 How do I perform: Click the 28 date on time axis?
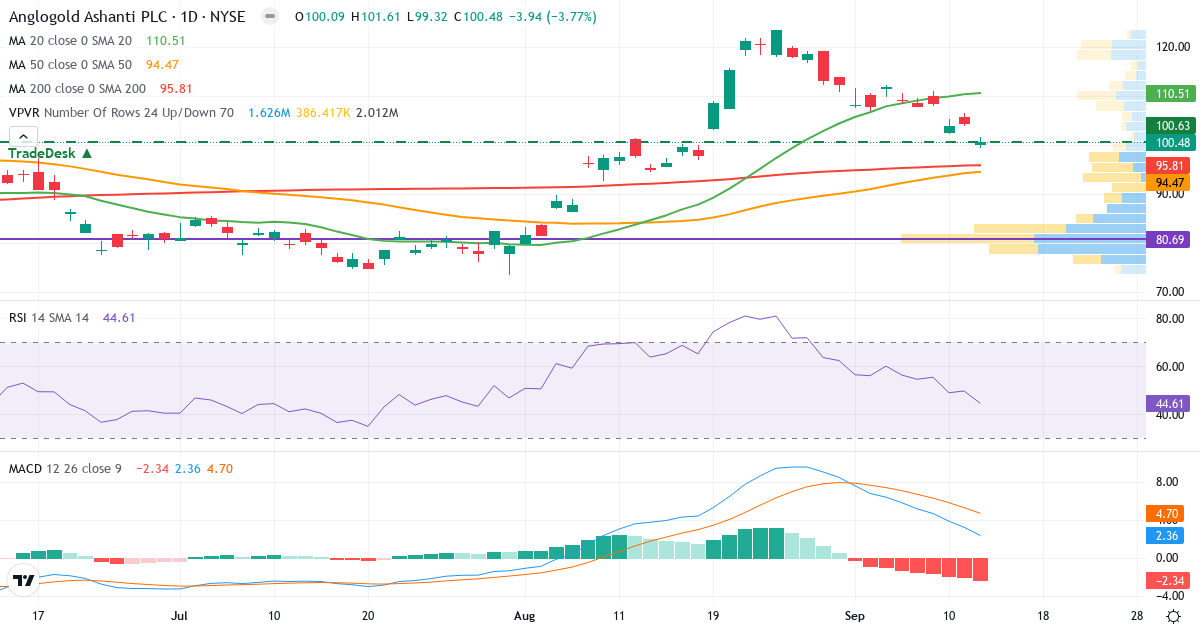coord(1138,615)
